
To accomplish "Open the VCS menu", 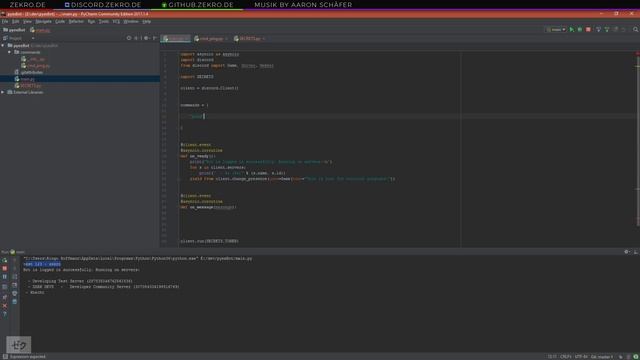I will 116,21.
